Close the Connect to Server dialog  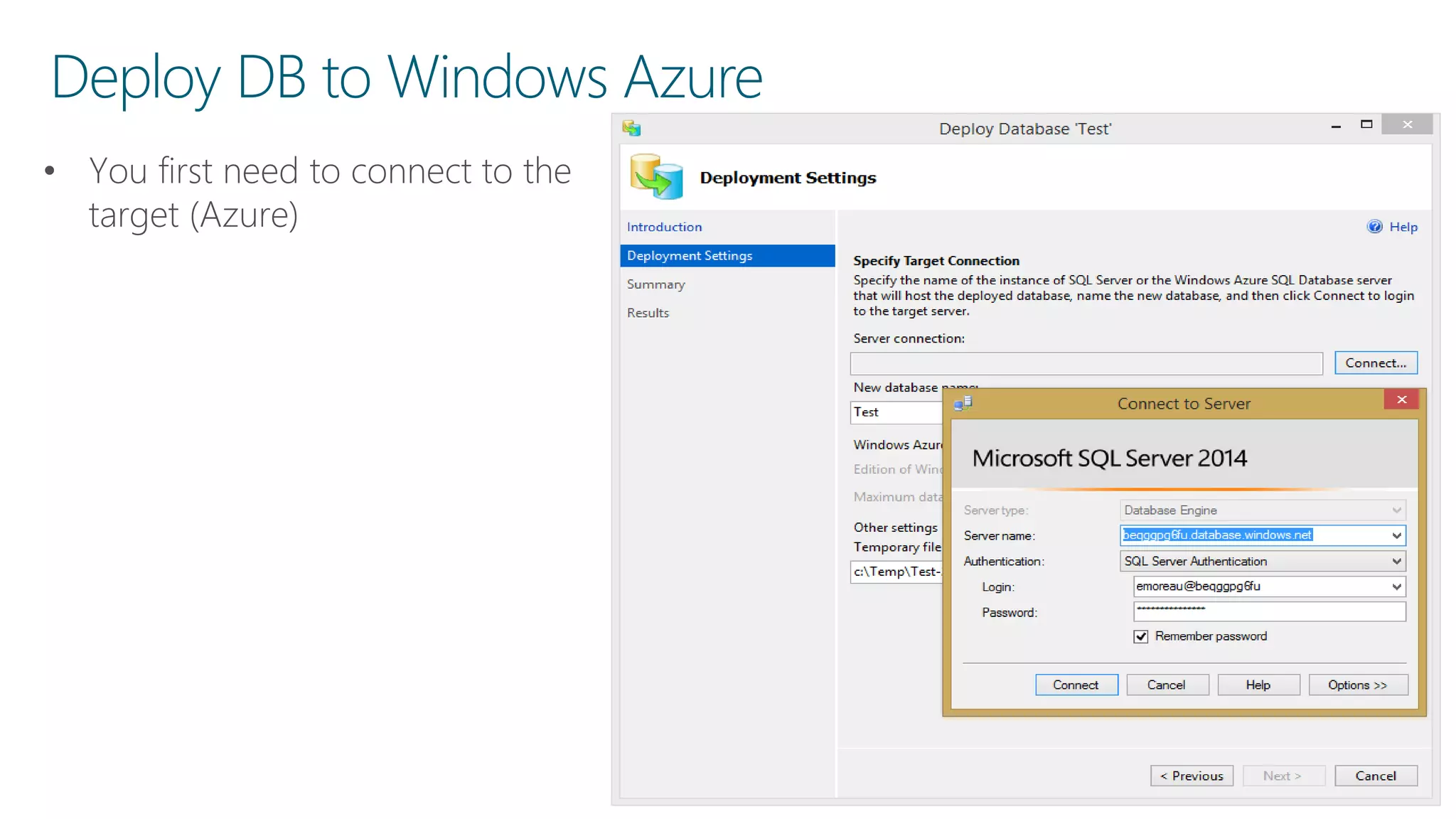(x=1401, y=400)
